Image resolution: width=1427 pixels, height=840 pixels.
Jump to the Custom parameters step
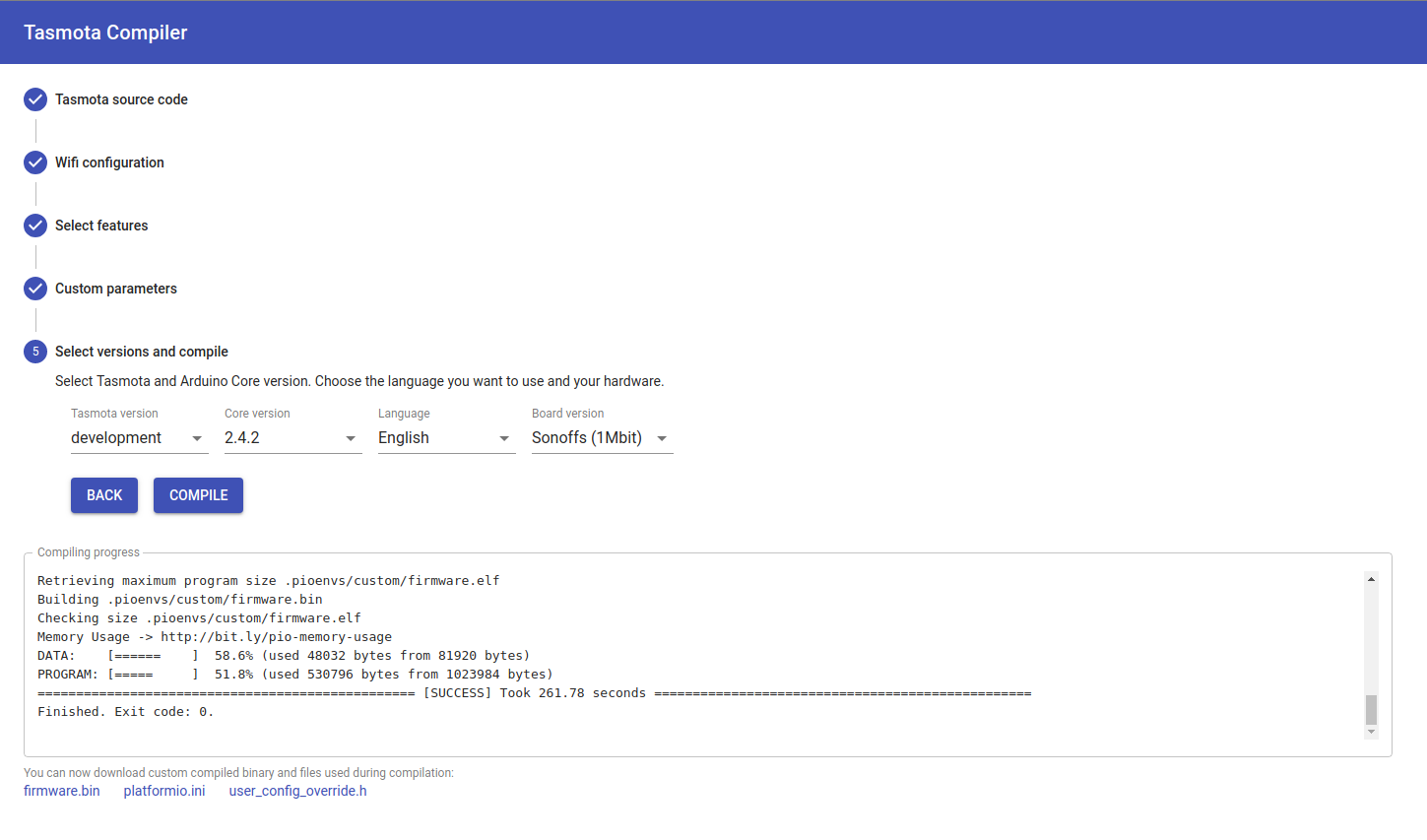click(116, 289)
